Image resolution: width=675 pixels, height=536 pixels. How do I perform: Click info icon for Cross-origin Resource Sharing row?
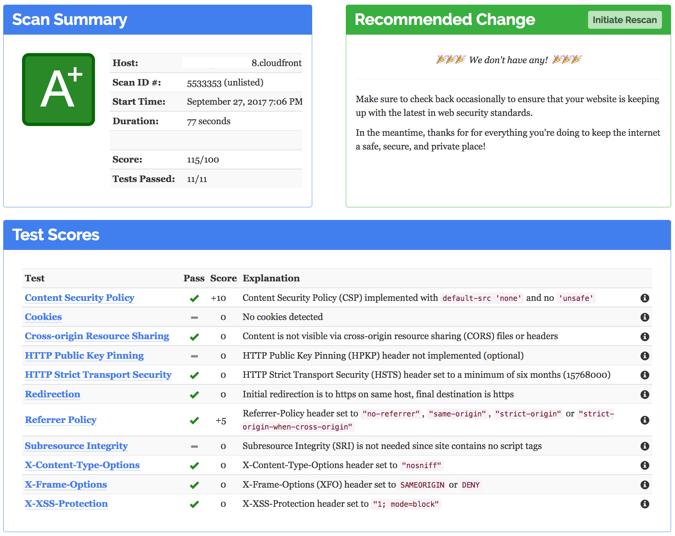coord(644,336)
